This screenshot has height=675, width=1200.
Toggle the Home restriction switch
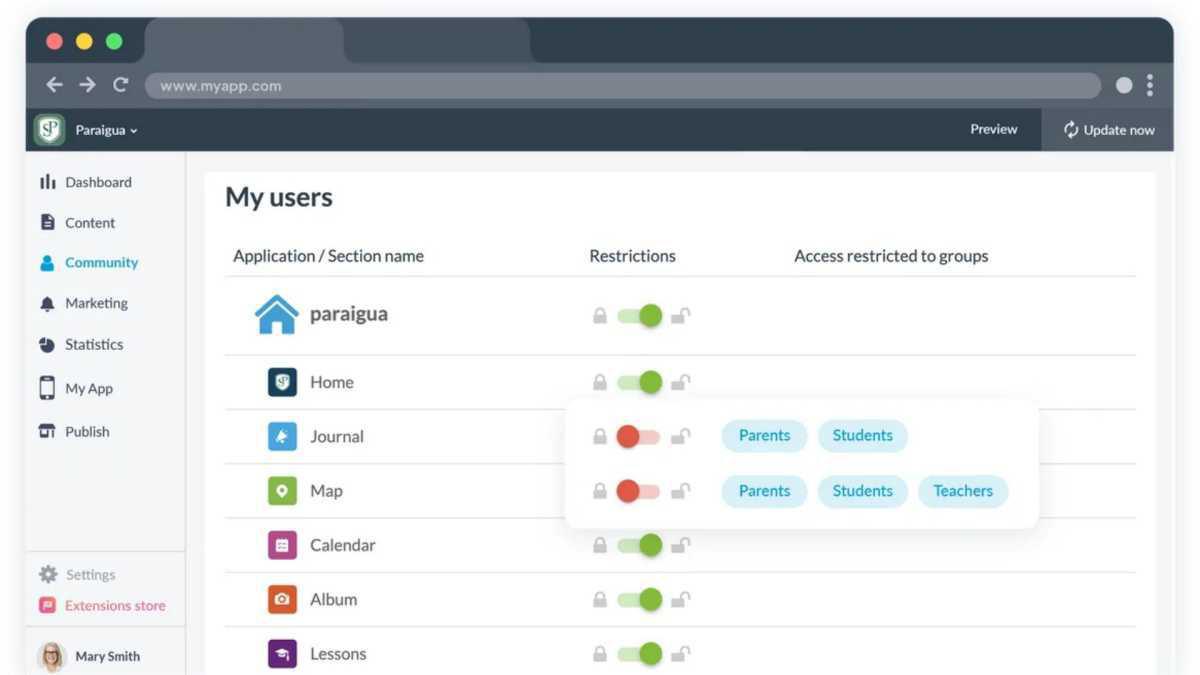pyautogui.click(x=640, y=382)
